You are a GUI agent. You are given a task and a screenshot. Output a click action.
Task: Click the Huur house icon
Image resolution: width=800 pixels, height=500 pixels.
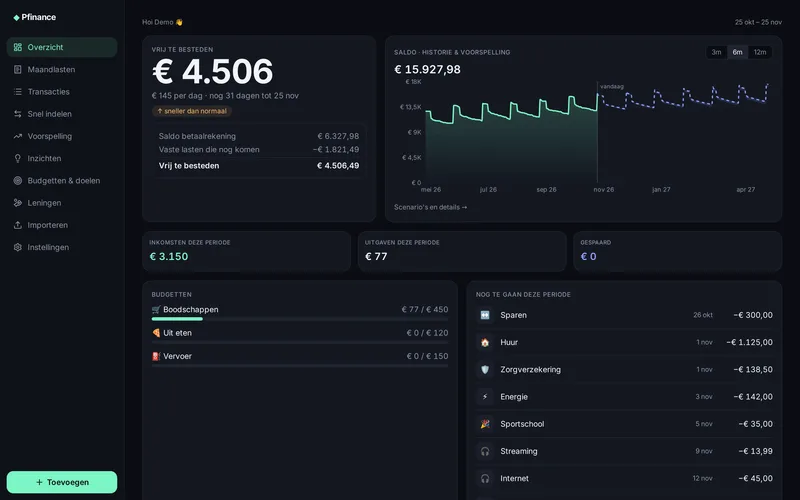point(485,342)
